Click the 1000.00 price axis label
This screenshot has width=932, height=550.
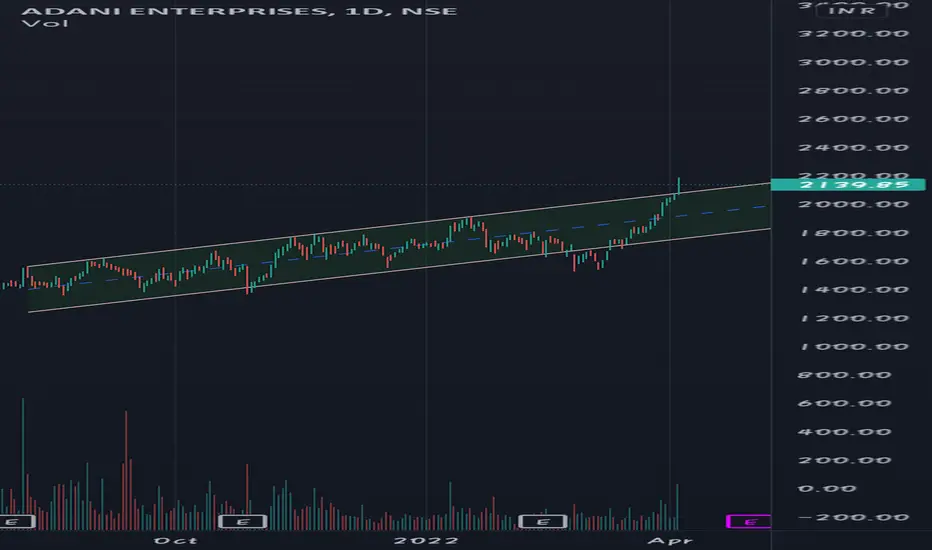pyautogui.click(x=853, y=347)
